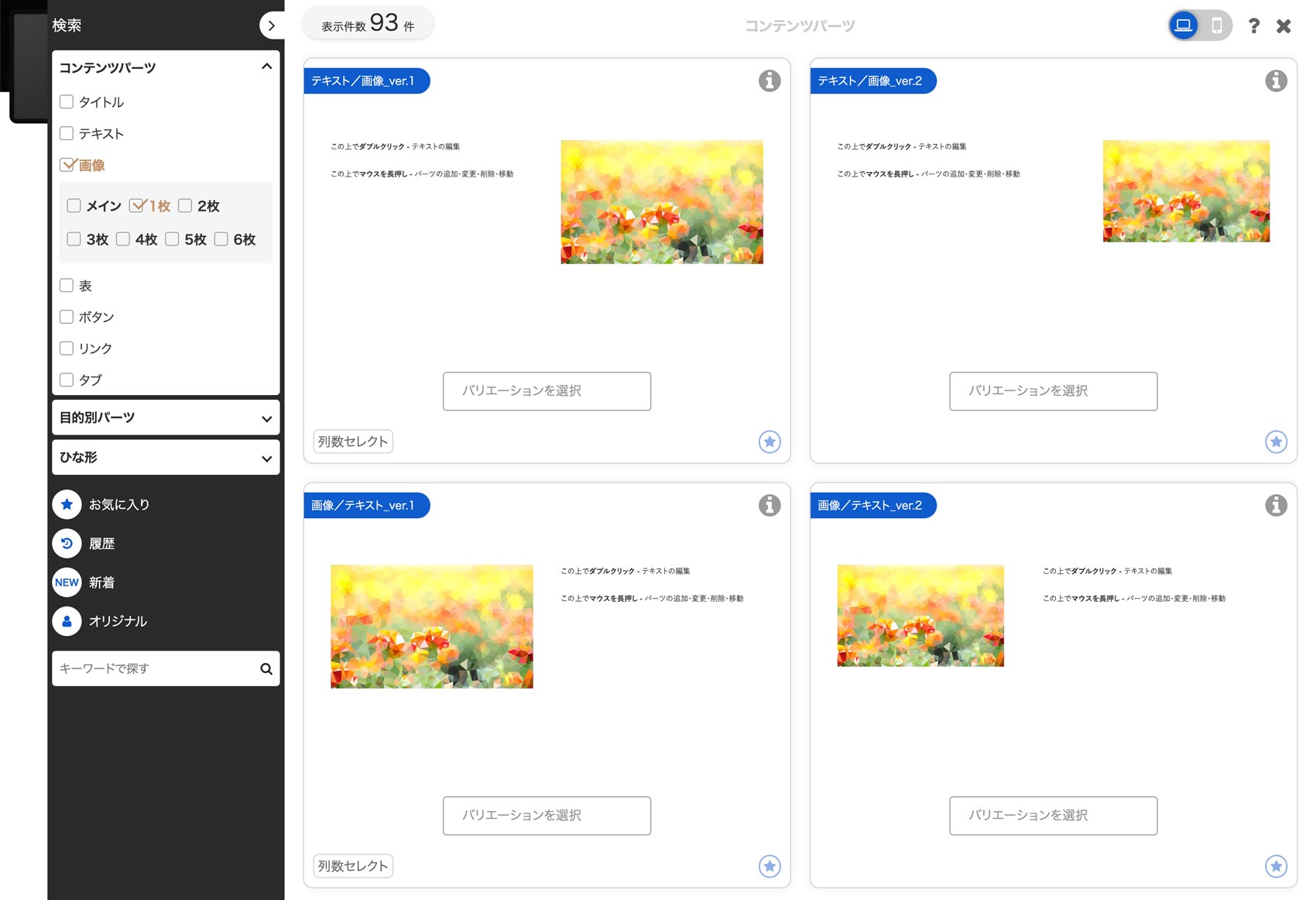Choose variation for 画像/テキスト_ver.2

point(1053,816)
